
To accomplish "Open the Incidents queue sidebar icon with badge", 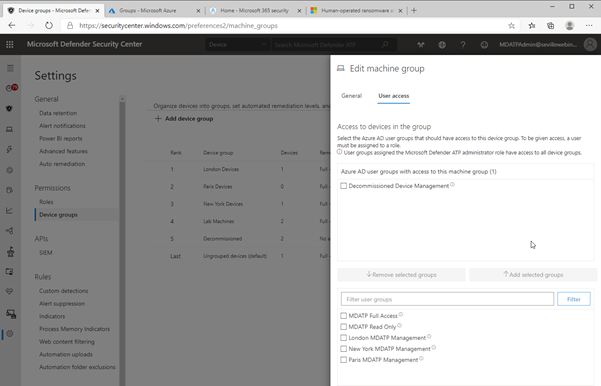I will pos(11,88).
